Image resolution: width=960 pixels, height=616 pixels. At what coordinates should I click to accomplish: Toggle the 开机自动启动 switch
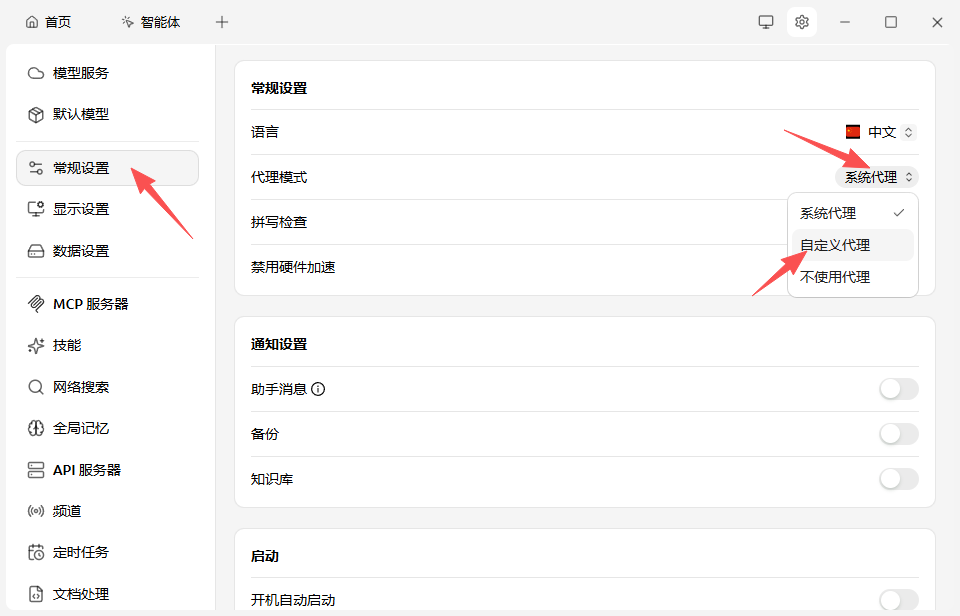(x=899, y=600)
